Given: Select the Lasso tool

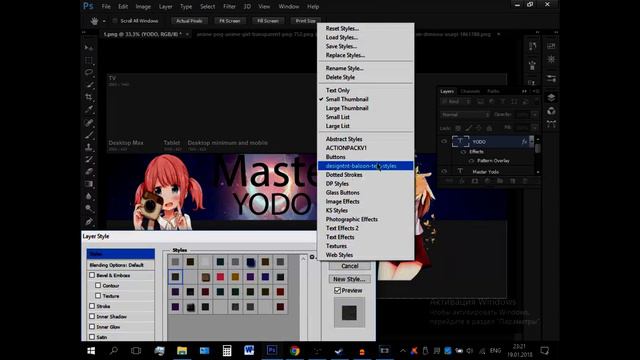Looking at the screenshot, I should [89, 72].
